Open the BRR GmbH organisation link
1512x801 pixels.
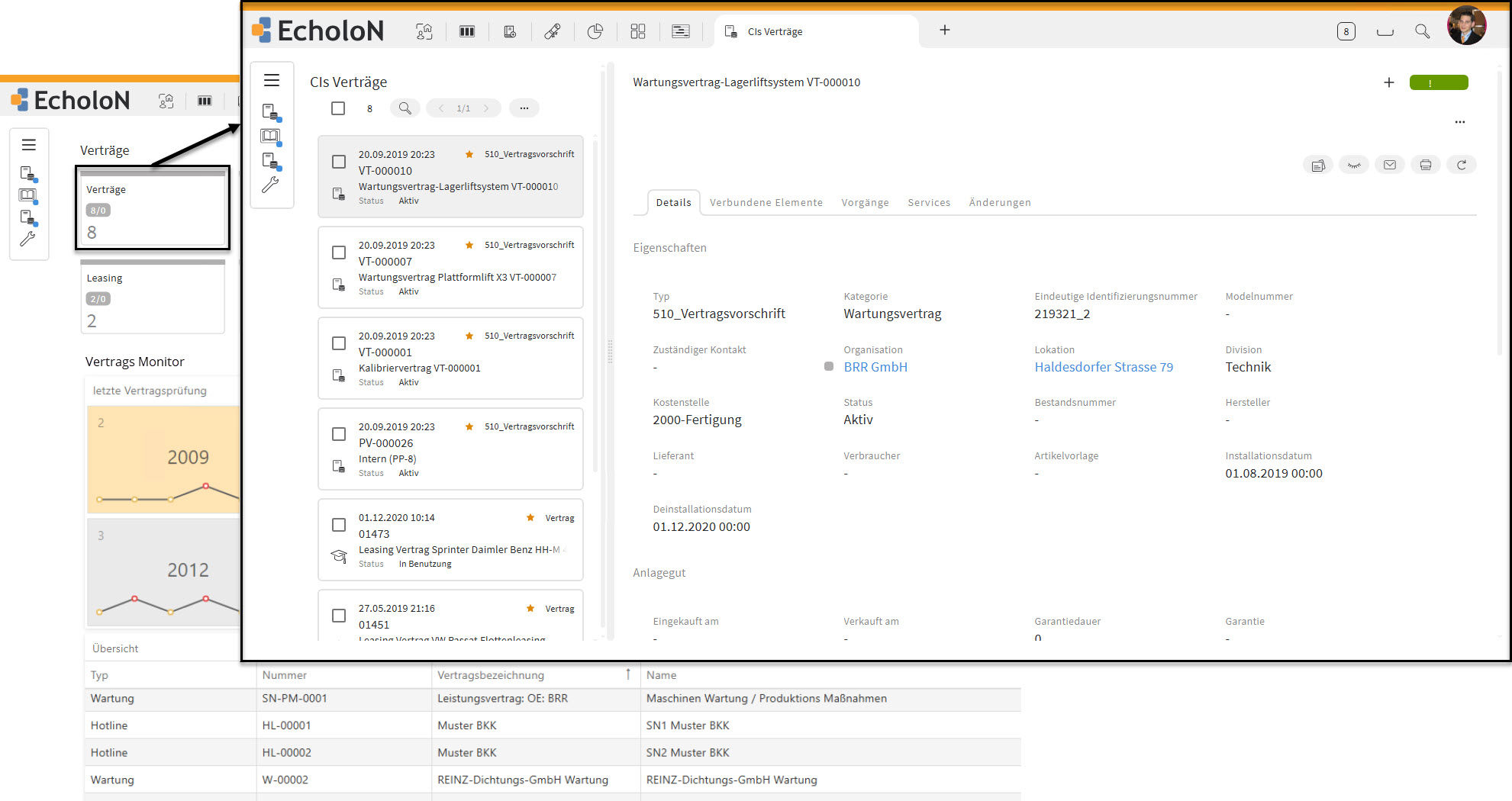pyautogui.click(x=875, y=367)
